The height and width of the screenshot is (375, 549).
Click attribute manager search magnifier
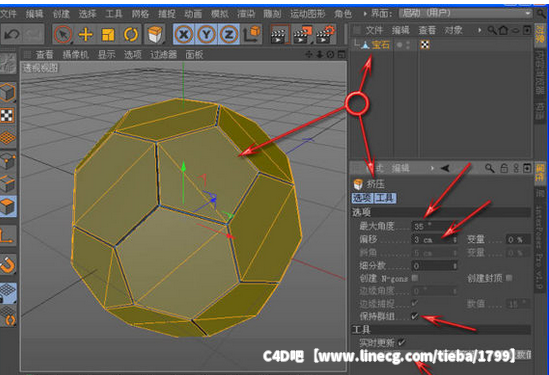489,168
